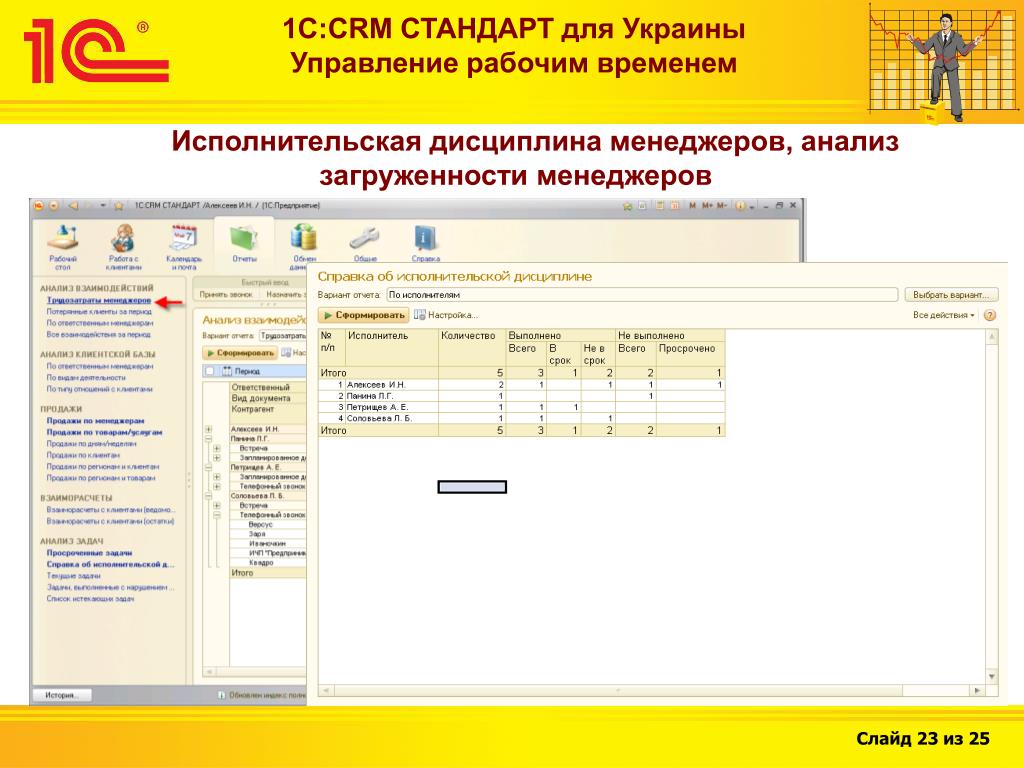Select the Версус tree row
The image size is (1024, 768).
(x=268, y=524)
